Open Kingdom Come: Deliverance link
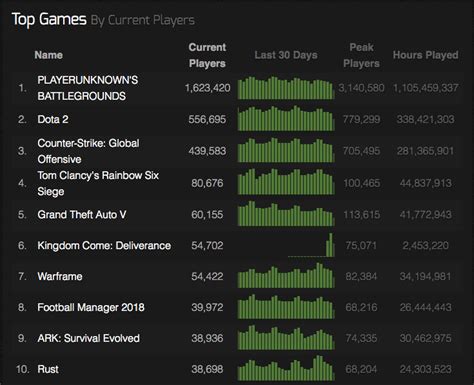This screenshot has height=385, width=474. click(104, 246)
